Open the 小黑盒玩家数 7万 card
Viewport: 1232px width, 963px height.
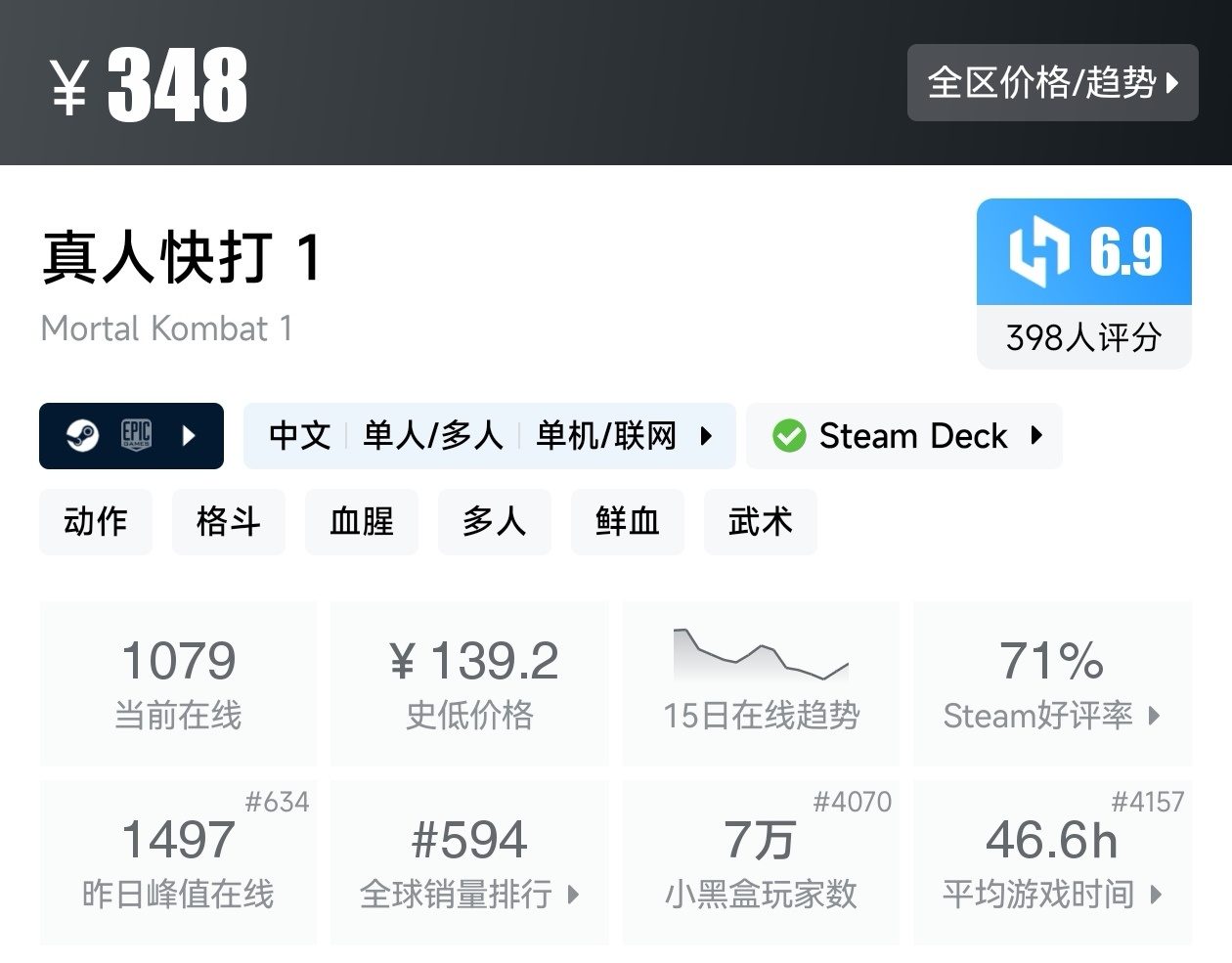click(761, 862)
